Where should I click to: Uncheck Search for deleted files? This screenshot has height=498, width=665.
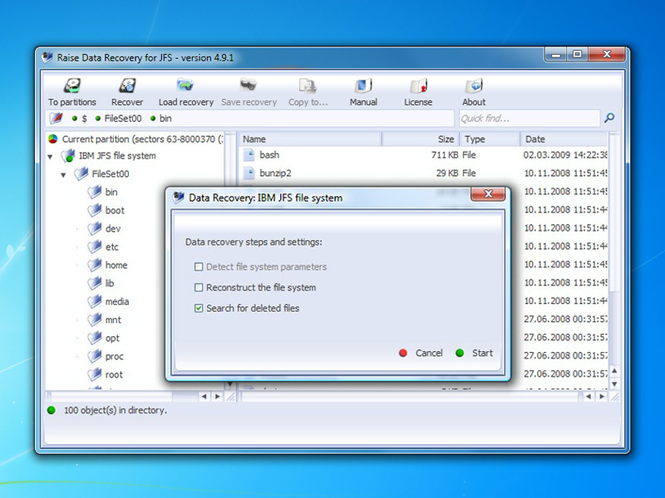point(198,308)
